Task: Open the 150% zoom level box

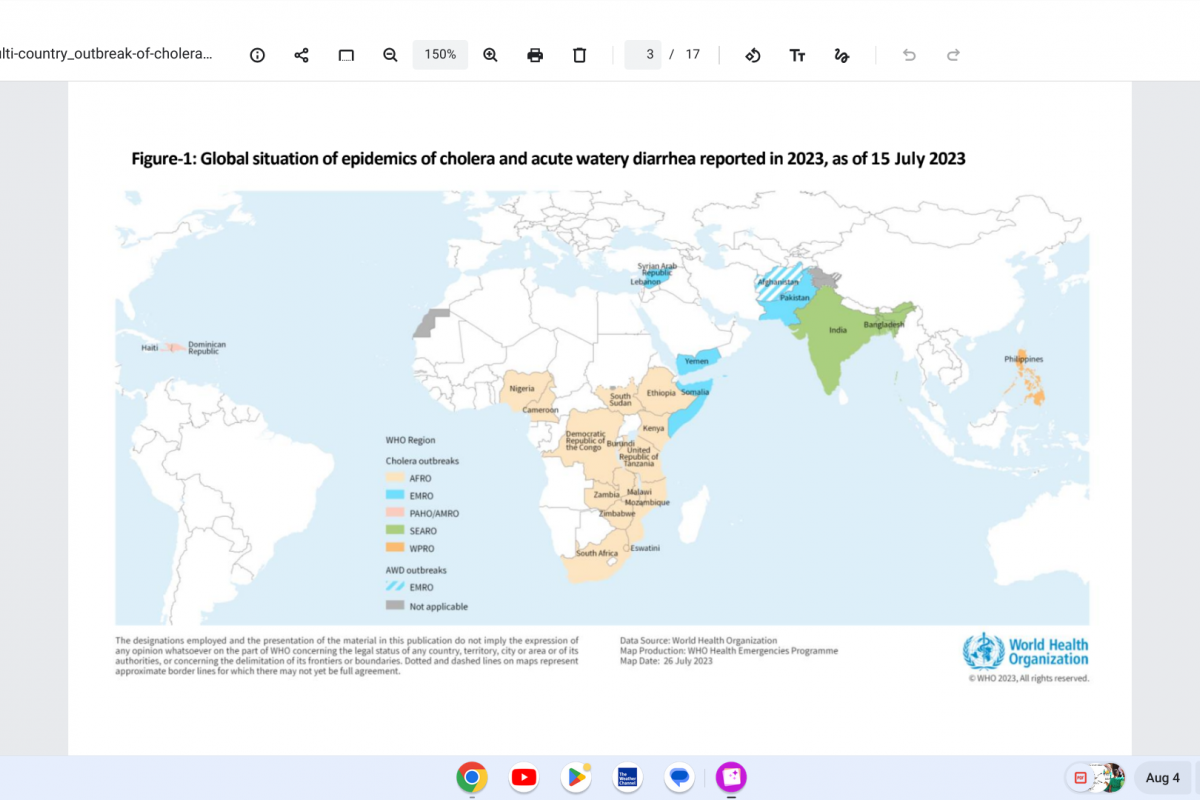Action: point(440,55)
